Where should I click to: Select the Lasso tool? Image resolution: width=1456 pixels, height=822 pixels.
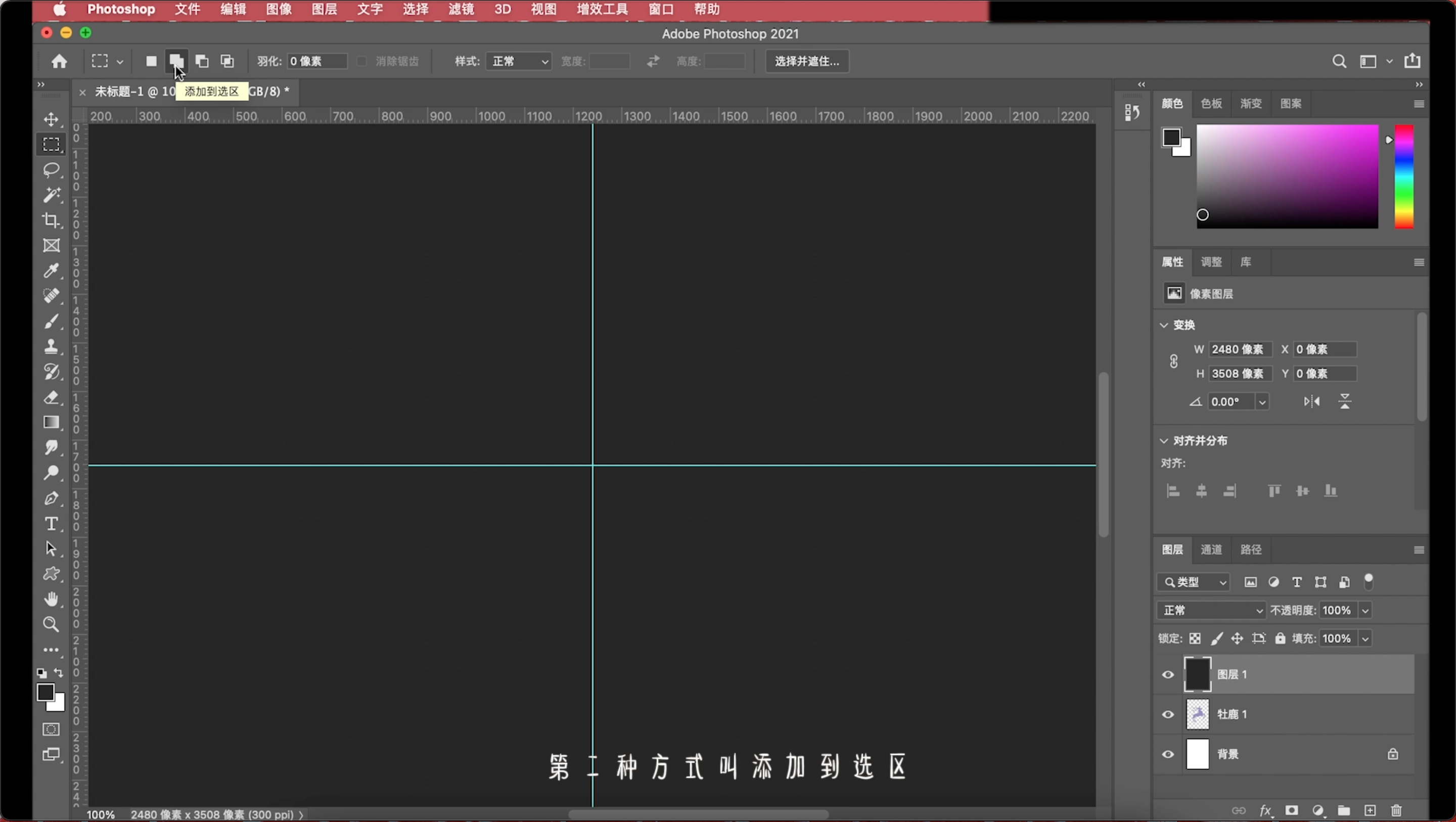[52, 169]
